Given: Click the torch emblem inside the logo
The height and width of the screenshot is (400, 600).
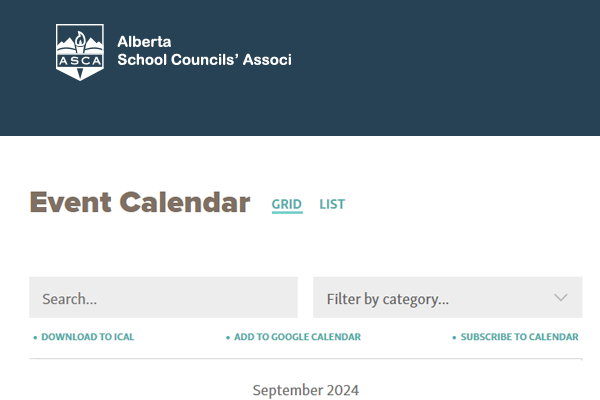Looking at the screenshot, I should point(79,43).
